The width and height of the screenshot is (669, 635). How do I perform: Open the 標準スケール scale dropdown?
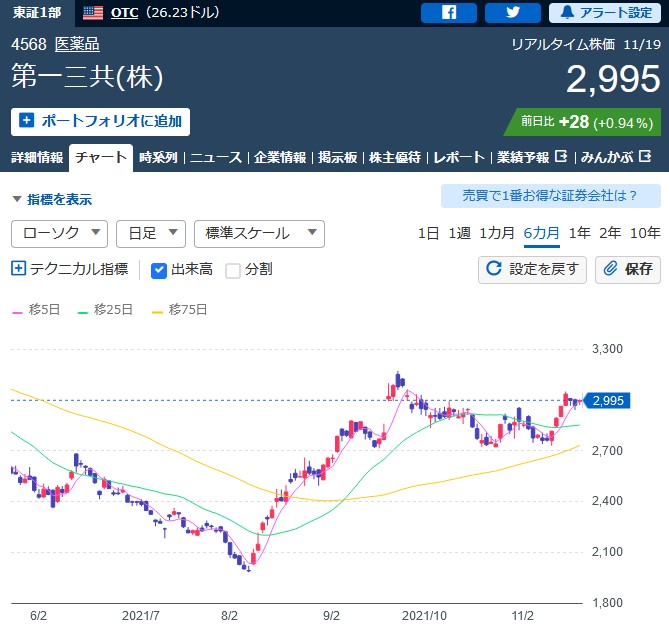coord(259,233)
